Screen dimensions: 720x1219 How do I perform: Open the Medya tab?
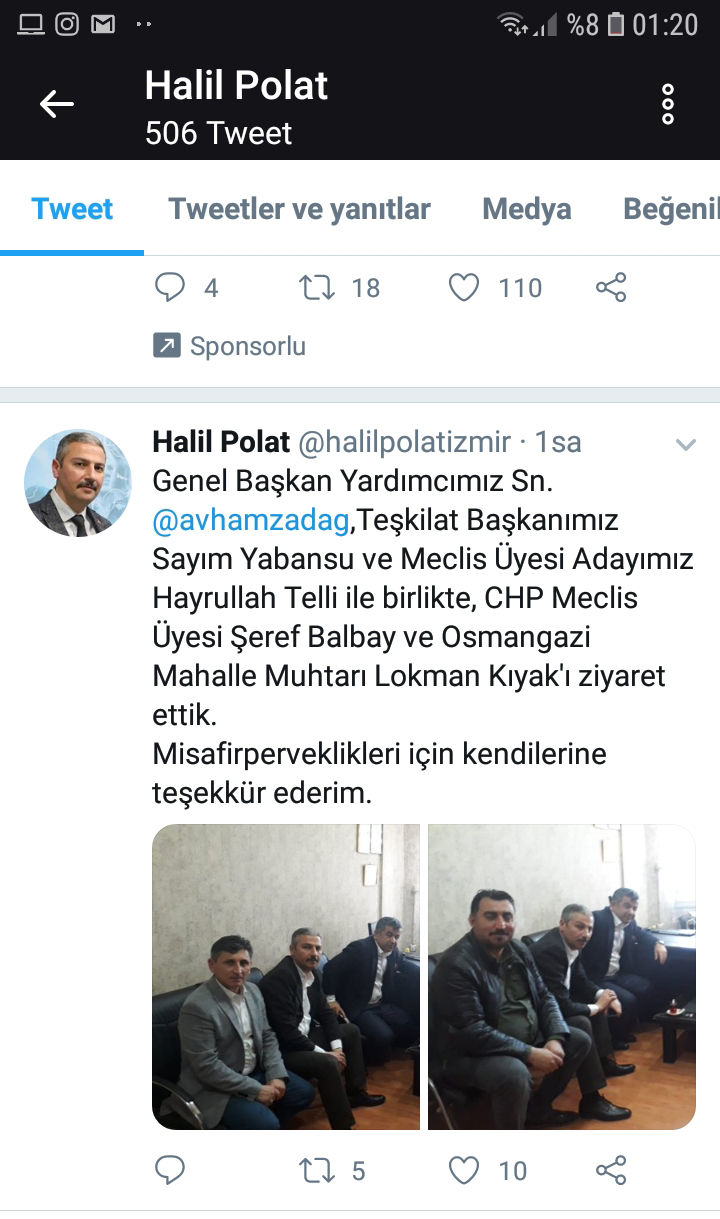click(x=526, y=209)
